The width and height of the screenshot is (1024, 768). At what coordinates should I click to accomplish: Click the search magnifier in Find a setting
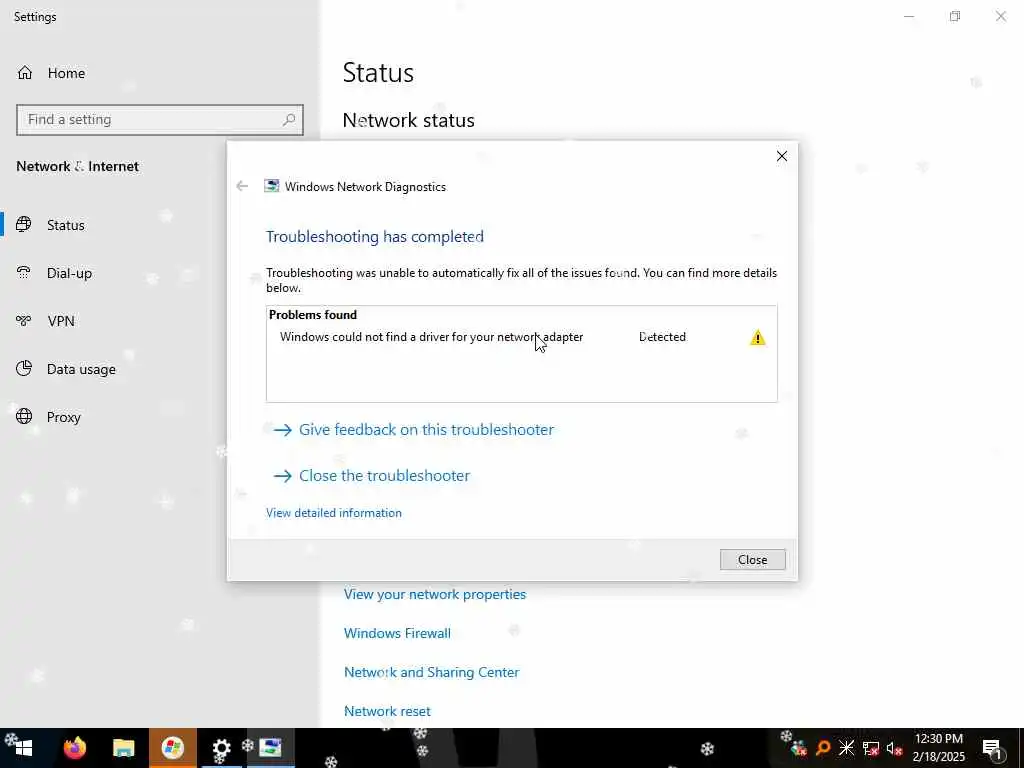coord(289,120)
